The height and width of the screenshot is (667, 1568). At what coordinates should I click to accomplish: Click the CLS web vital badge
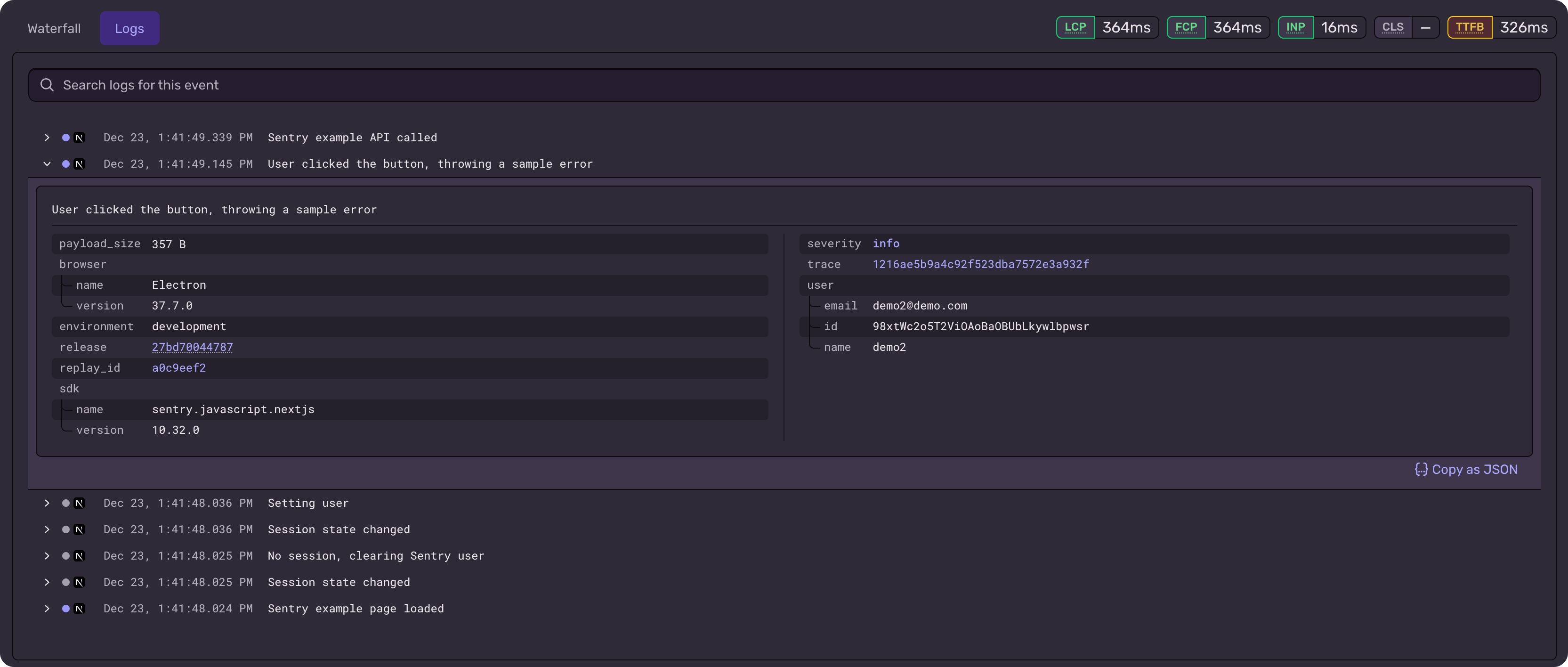[1393, 27]
